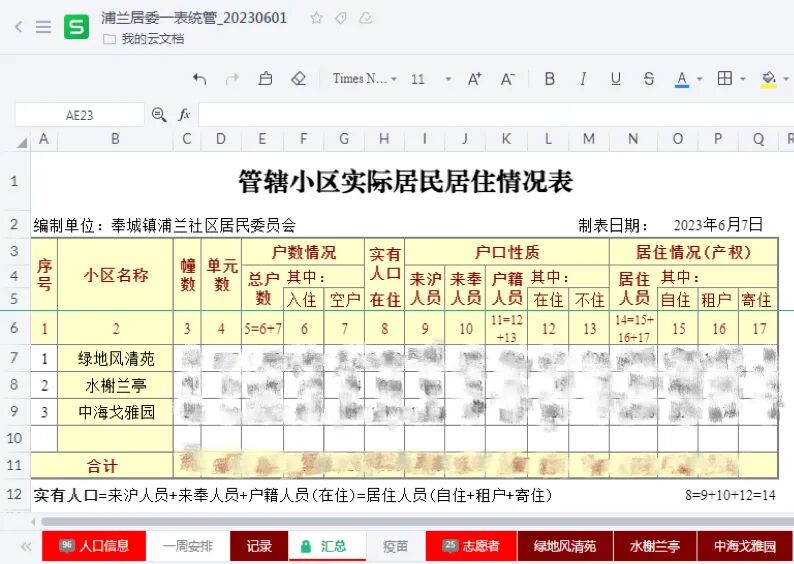Click the fill color dropdown arrow
The image size is (794, 564).
tap(786, 79)
